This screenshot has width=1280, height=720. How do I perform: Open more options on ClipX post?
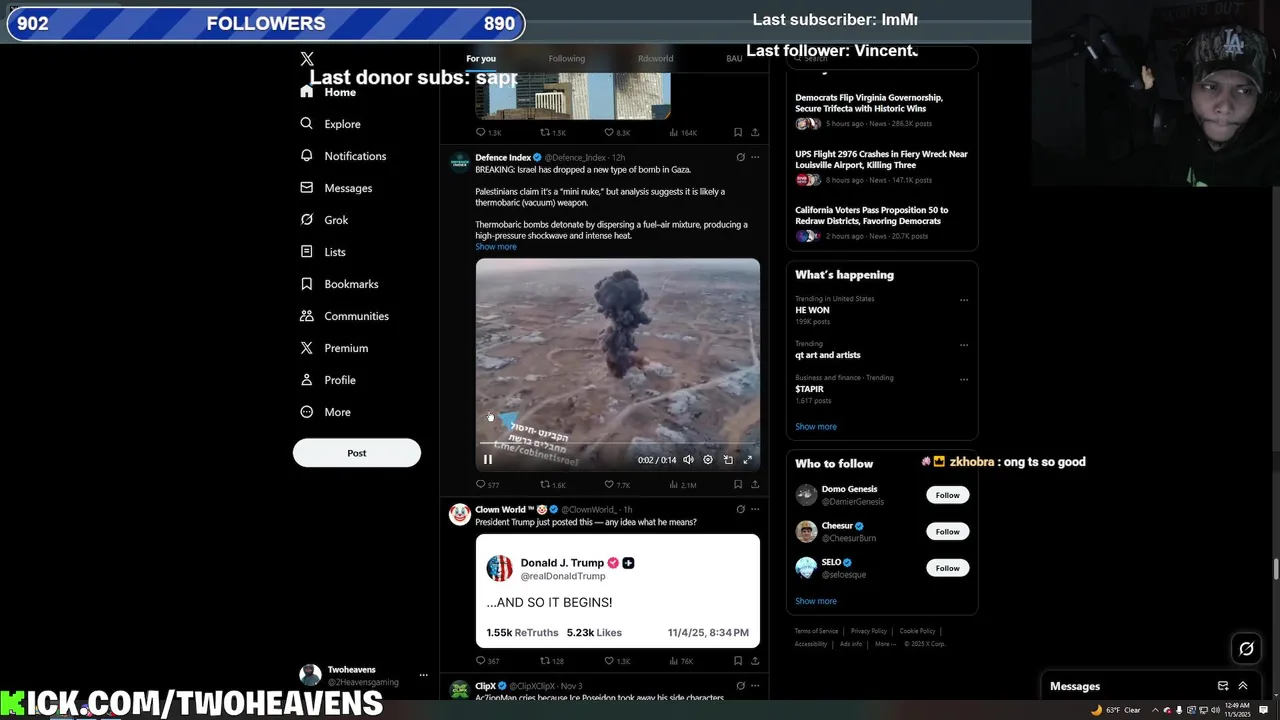(x=755, y=686)
